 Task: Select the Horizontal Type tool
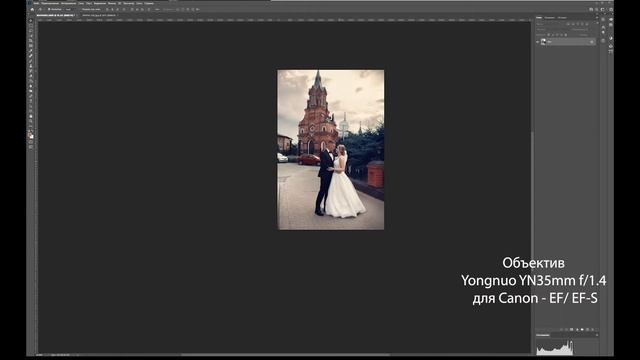pyautogui.click(x=31, y=101)
